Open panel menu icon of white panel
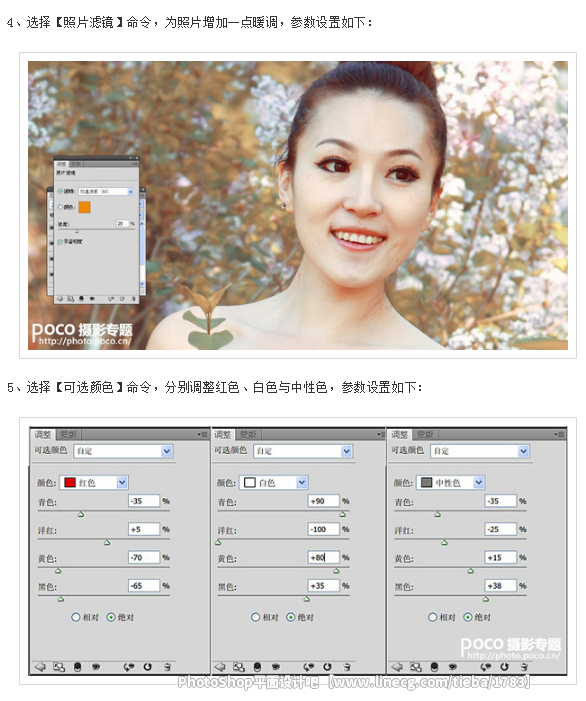 [x=381, y=435]
